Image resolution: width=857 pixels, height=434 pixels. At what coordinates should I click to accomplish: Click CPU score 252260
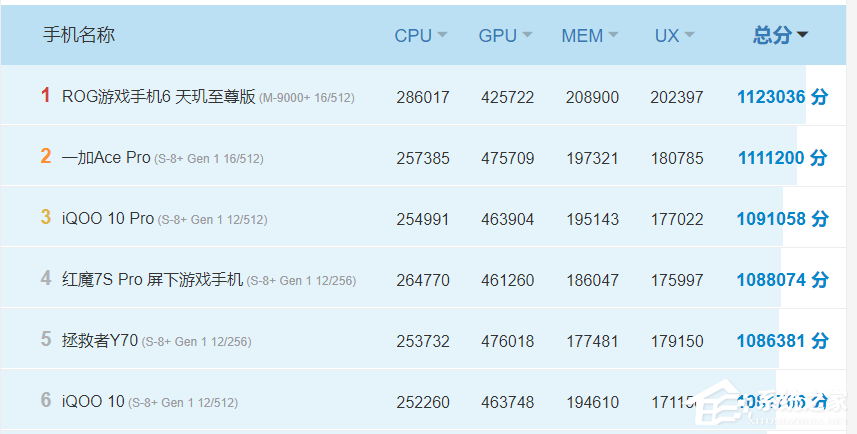tap(423, 403)
